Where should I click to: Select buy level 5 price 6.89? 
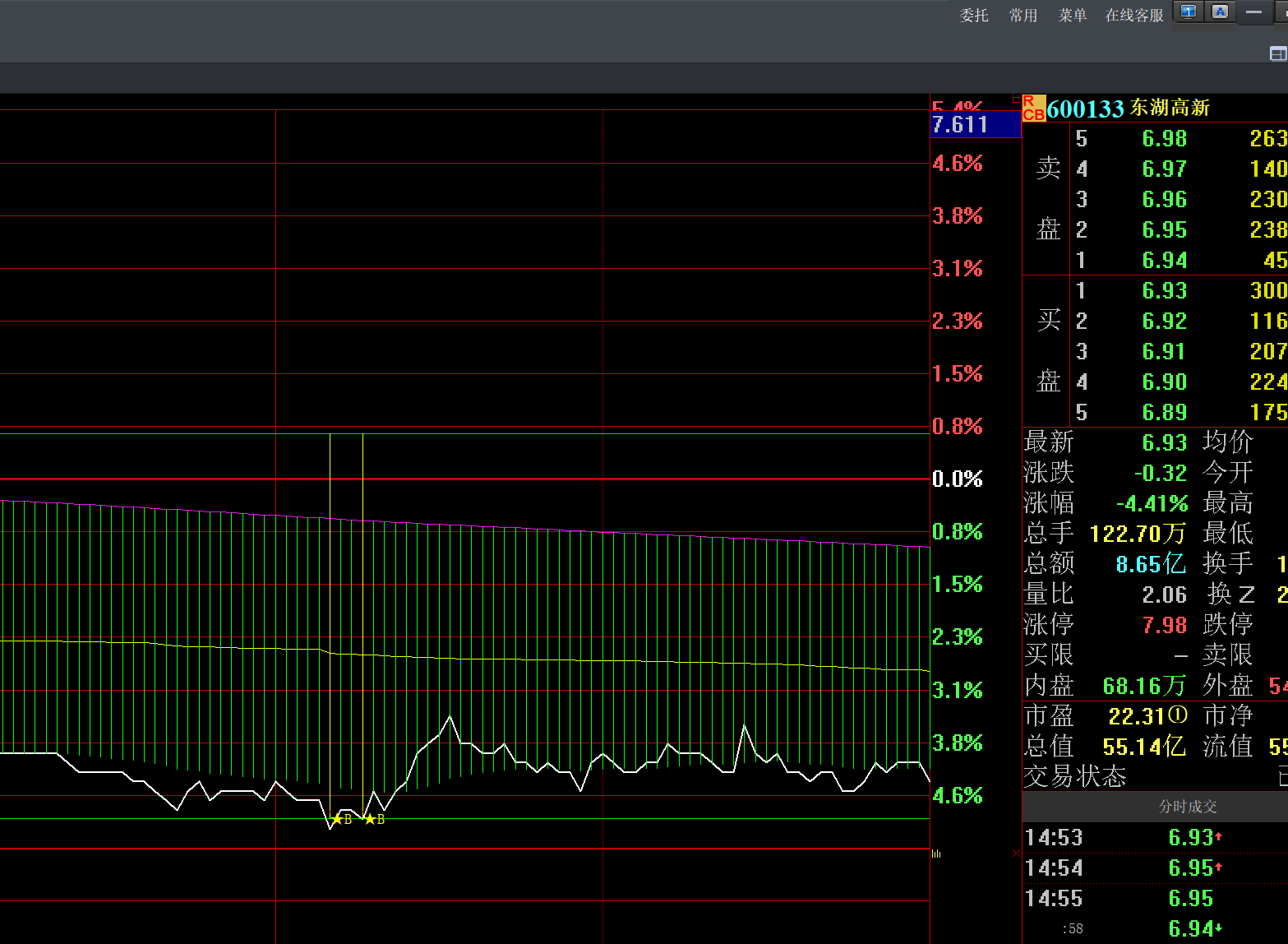(x=1165, y=413)
